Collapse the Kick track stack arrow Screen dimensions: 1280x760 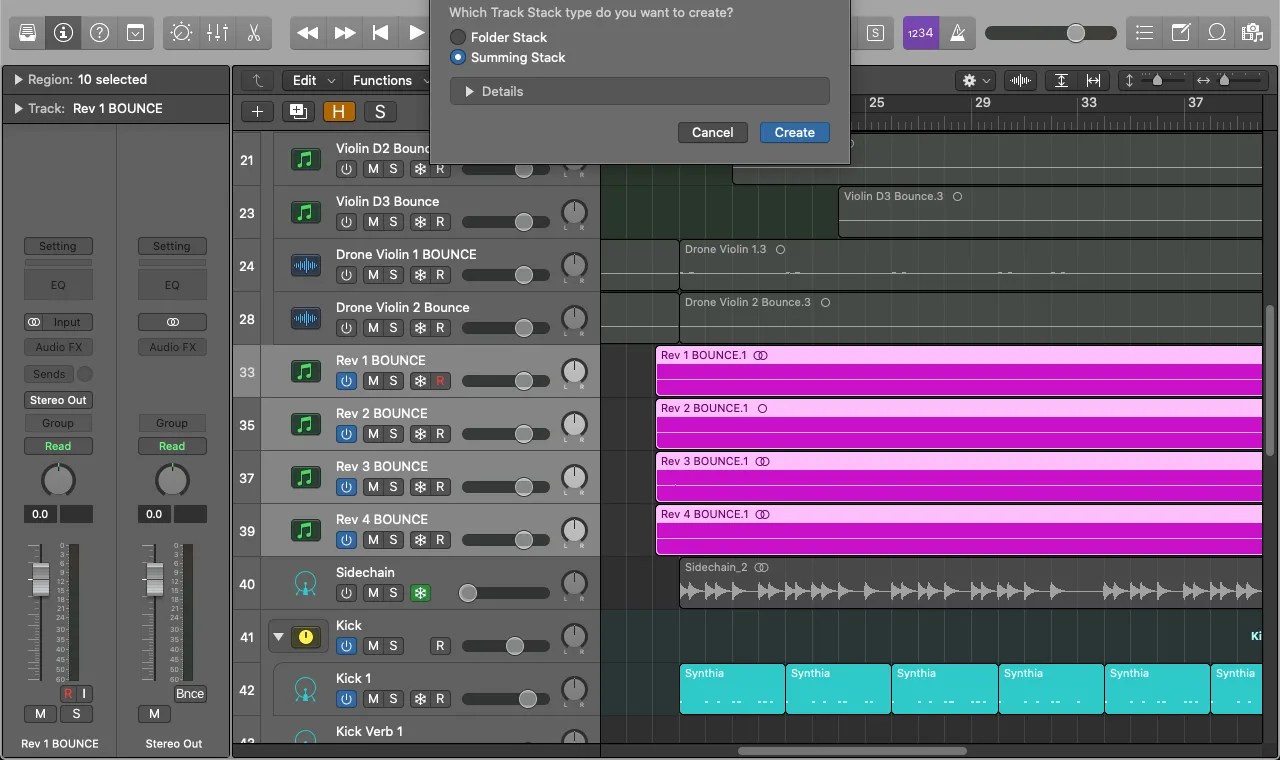click(278, 637)
